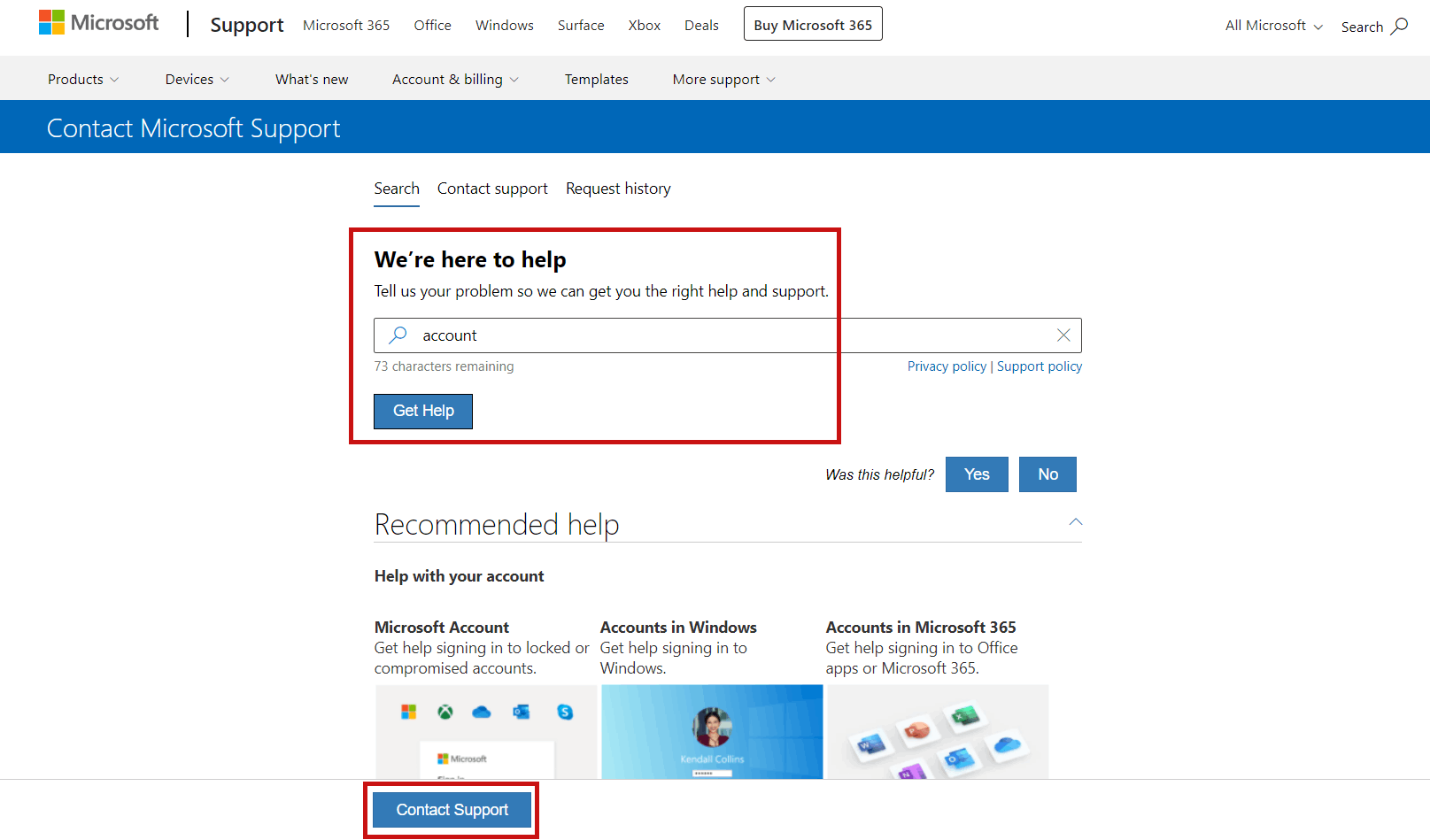Click the Microsoft logo

coord(99,23)
